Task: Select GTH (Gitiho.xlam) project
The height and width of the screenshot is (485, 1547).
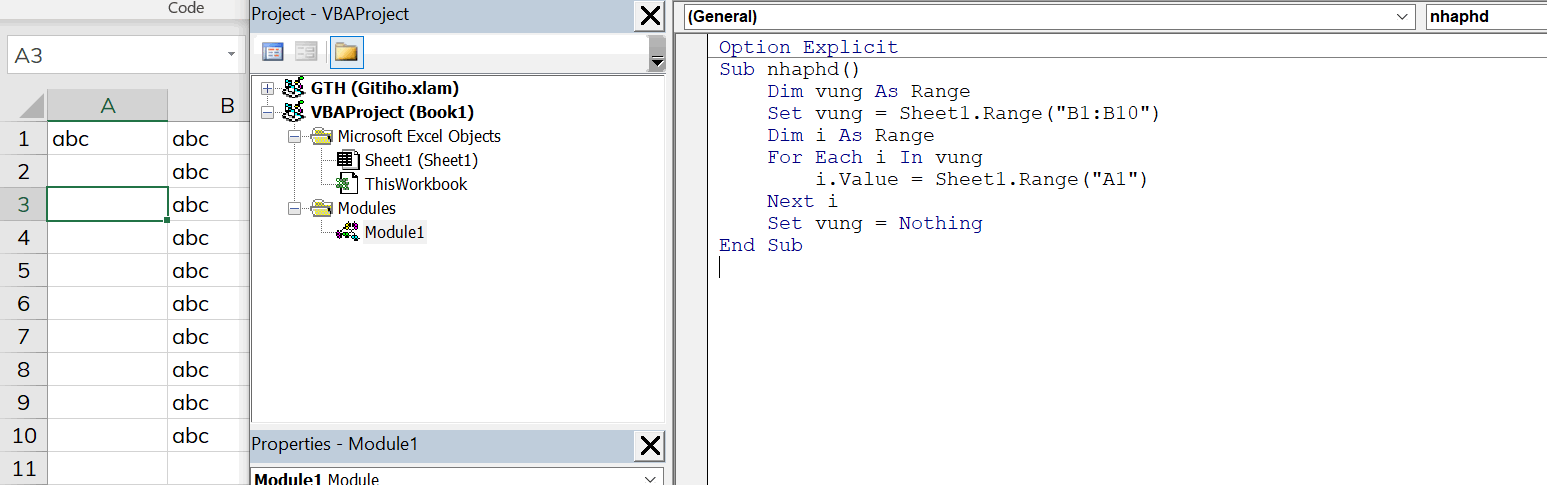Action: click(385, 88)
